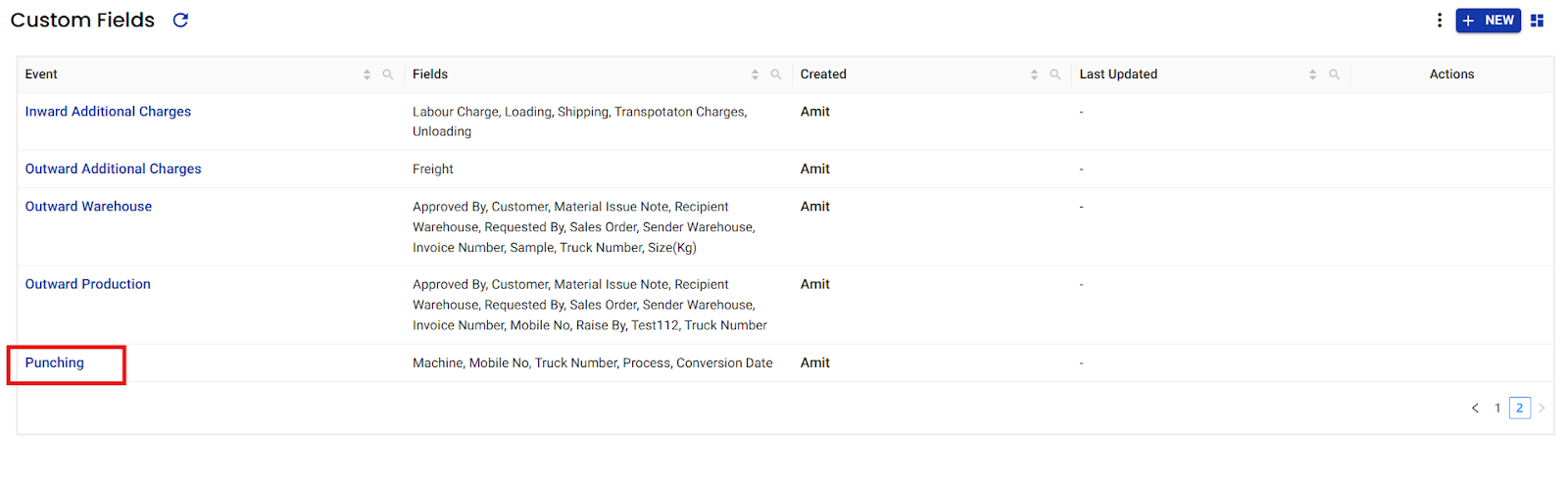Click the NEW button
The image size is (1568, 481).
pyautogui.click(x=1488, y=21)
